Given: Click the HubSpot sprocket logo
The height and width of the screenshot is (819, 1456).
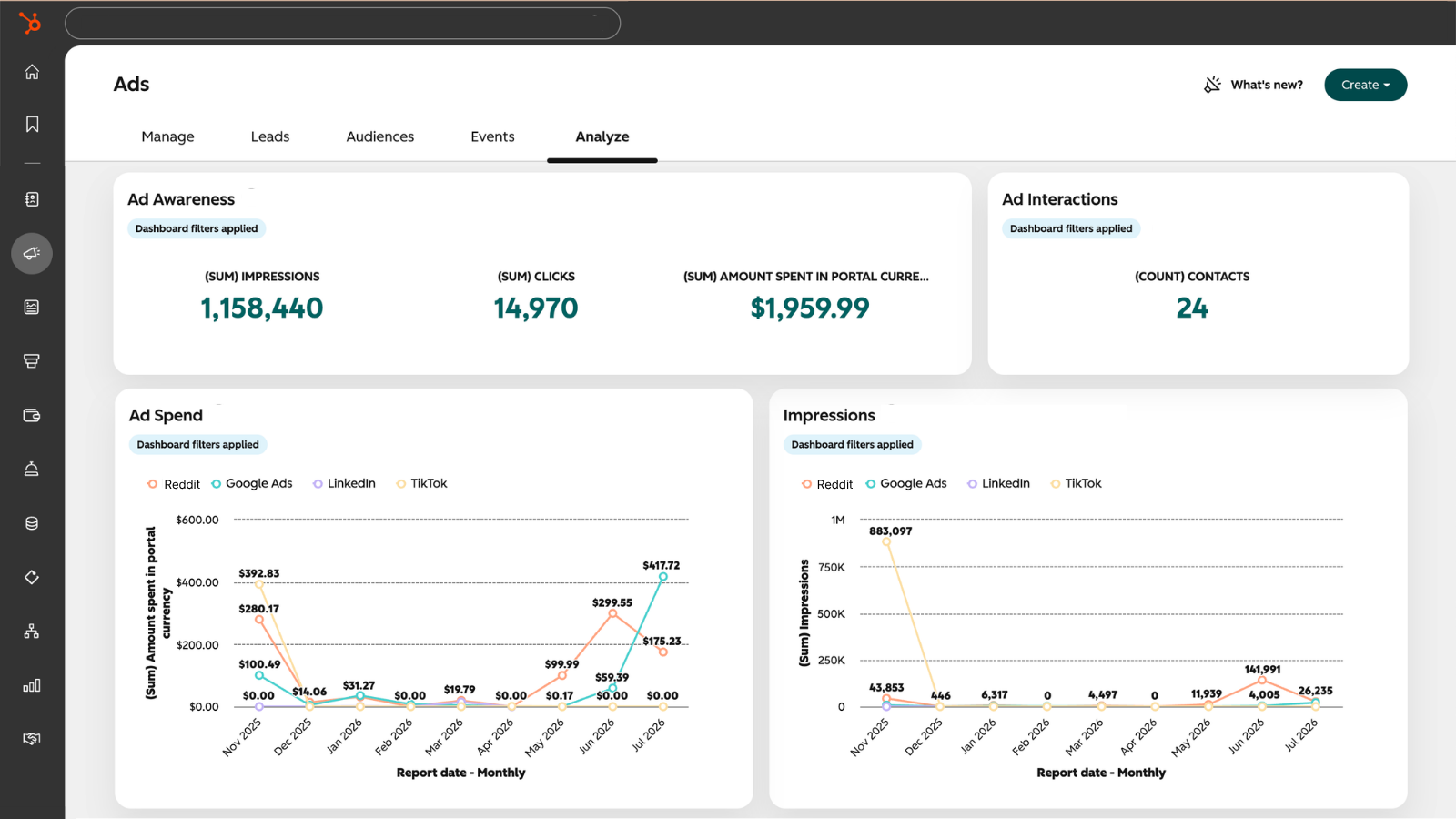Looking at the screenshot, I should point(31,23).
